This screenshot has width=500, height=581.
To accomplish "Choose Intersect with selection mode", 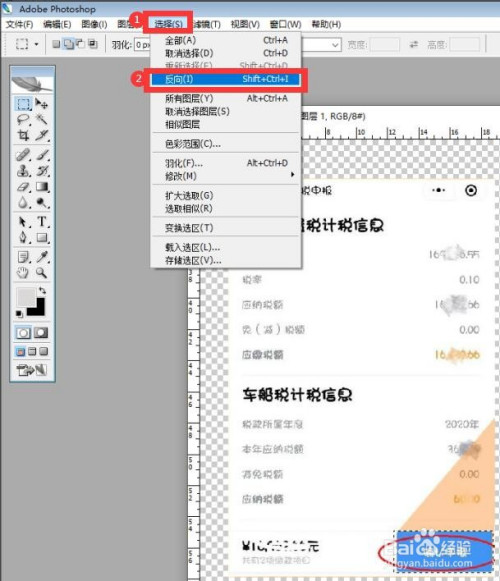I will coord(93,44).
